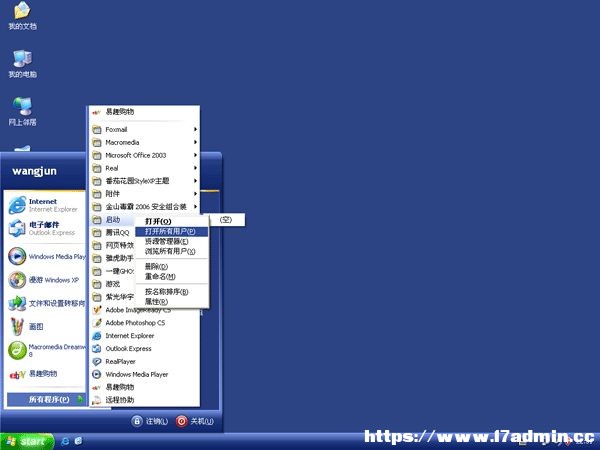Screen dimensions: 600x450
Task: Choose 按名称排序(B) in context menu
Action: [x=172, y=292]
